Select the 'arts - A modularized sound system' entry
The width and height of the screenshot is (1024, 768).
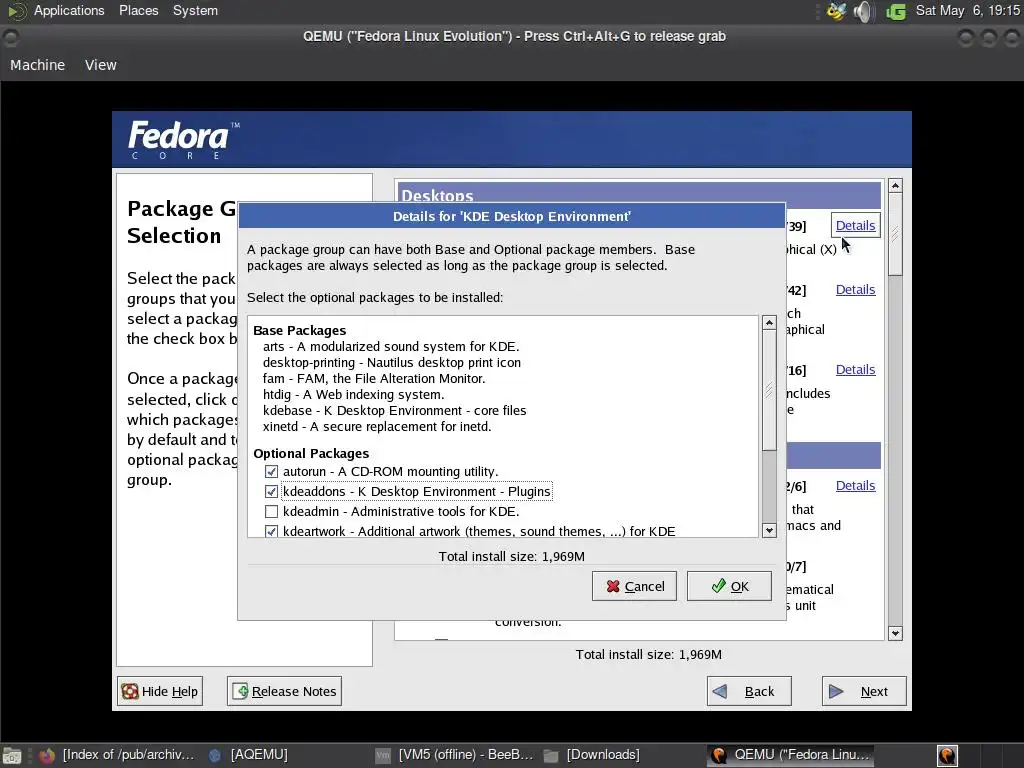click(x=391, y=347)
